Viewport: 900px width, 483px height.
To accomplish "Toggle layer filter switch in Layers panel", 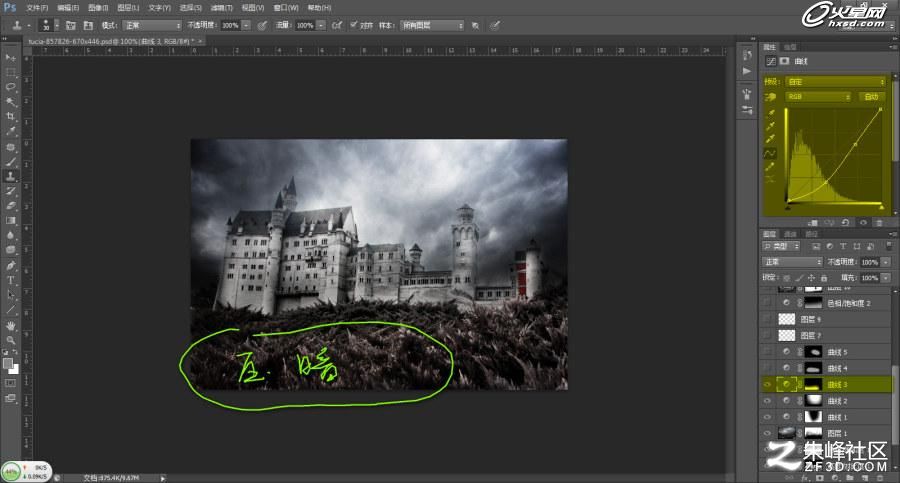I will (x=889, y=246).
